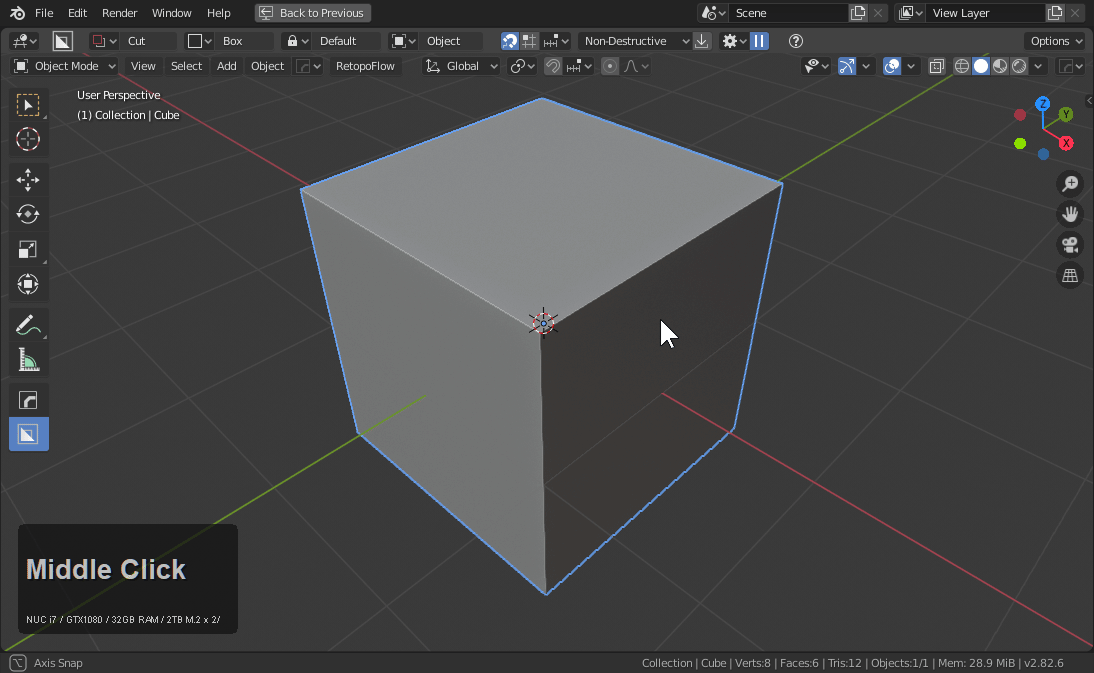
Task: Expand the Non-Destructive mode dropdown
Action: point(636,41)
